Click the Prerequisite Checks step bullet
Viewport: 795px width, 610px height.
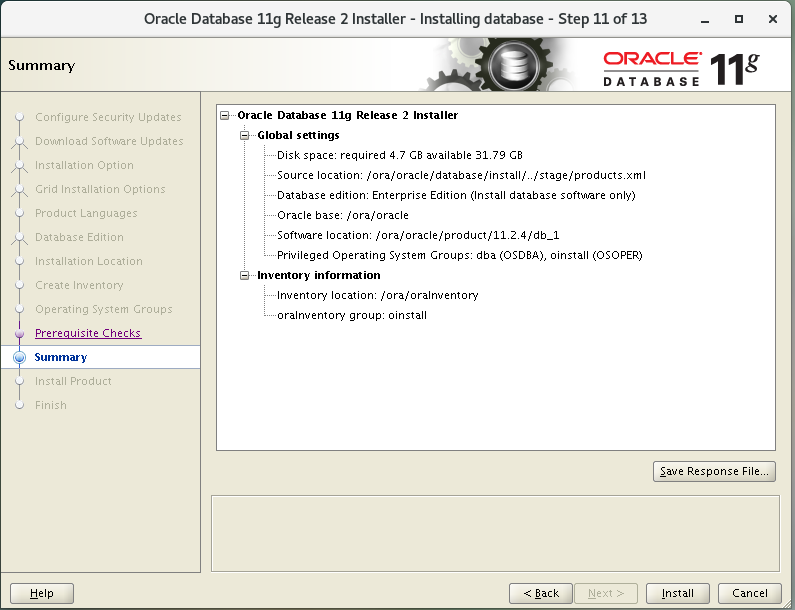click(20, 334)
